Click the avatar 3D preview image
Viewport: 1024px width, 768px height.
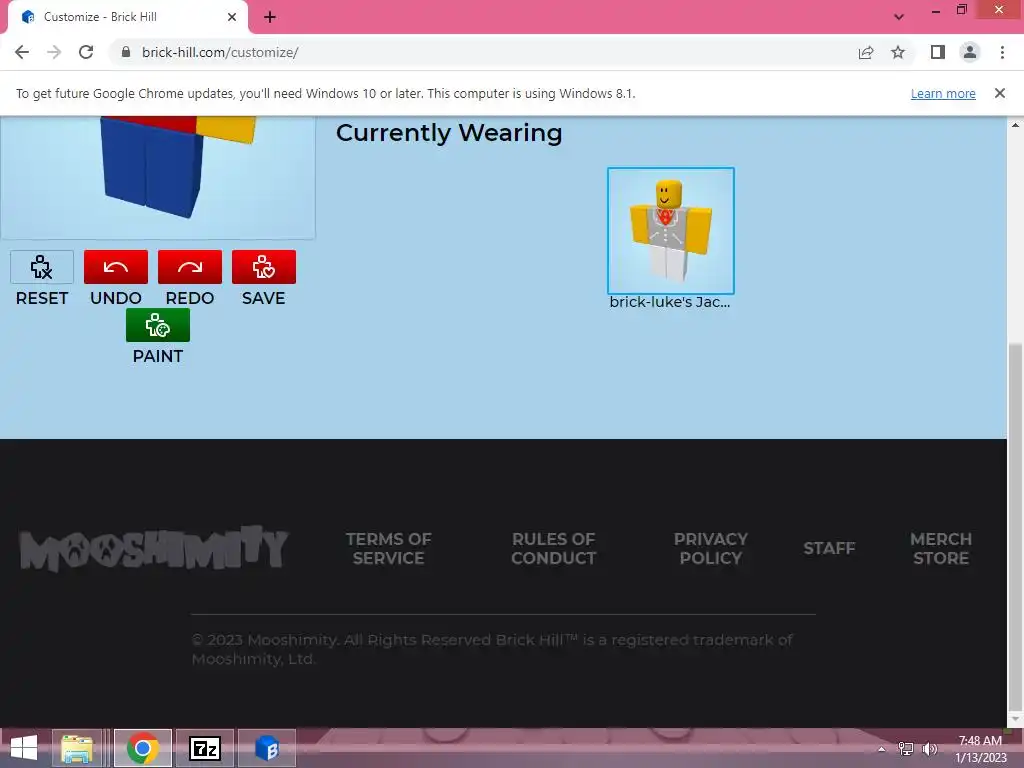pos(157,177)
